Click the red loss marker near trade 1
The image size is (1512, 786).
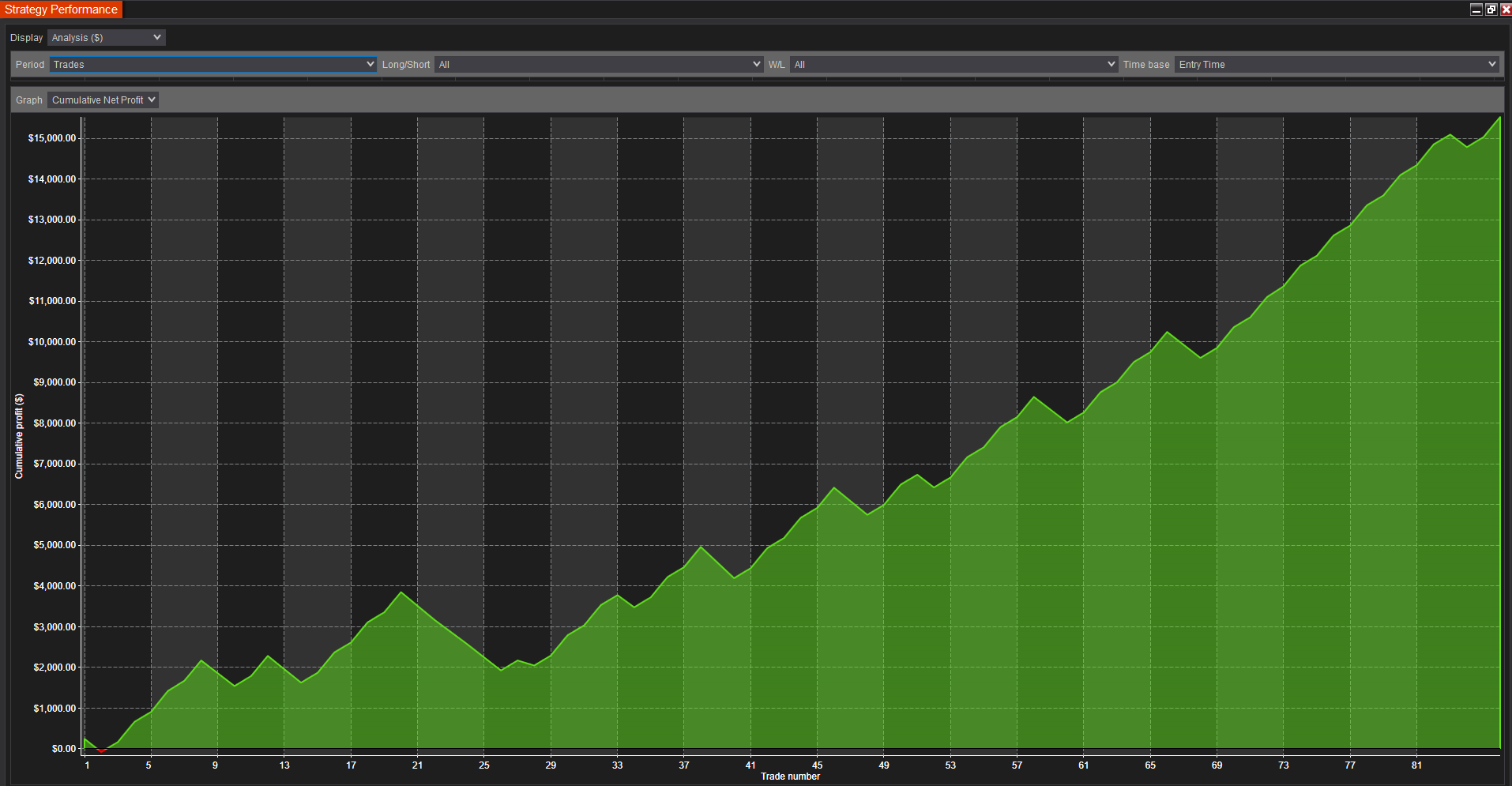point(101,750)
